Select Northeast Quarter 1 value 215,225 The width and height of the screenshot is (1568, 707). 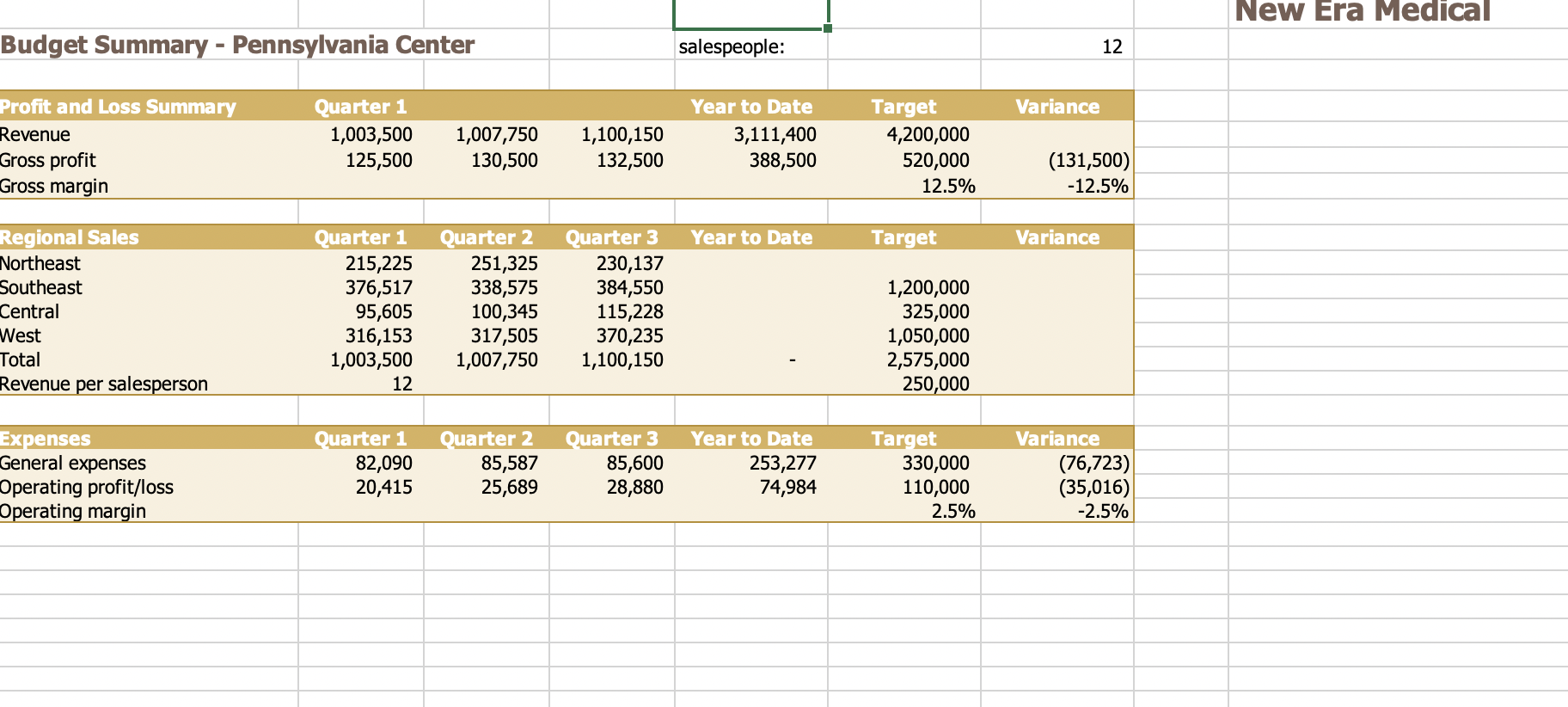[379, 263]
